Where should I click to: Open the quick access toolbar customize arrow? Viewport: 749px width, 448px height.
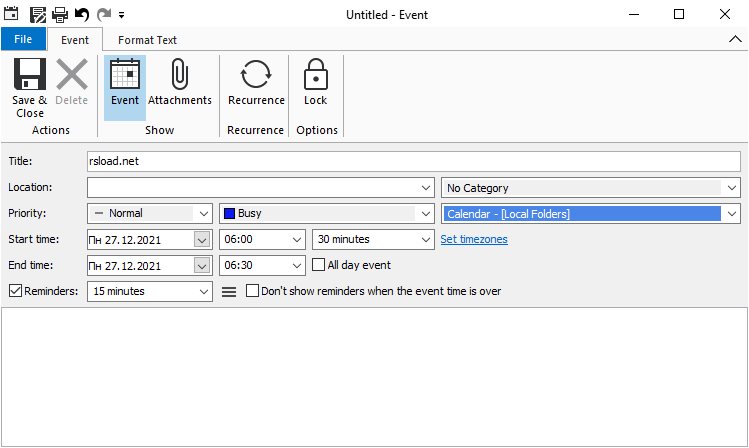121,15
